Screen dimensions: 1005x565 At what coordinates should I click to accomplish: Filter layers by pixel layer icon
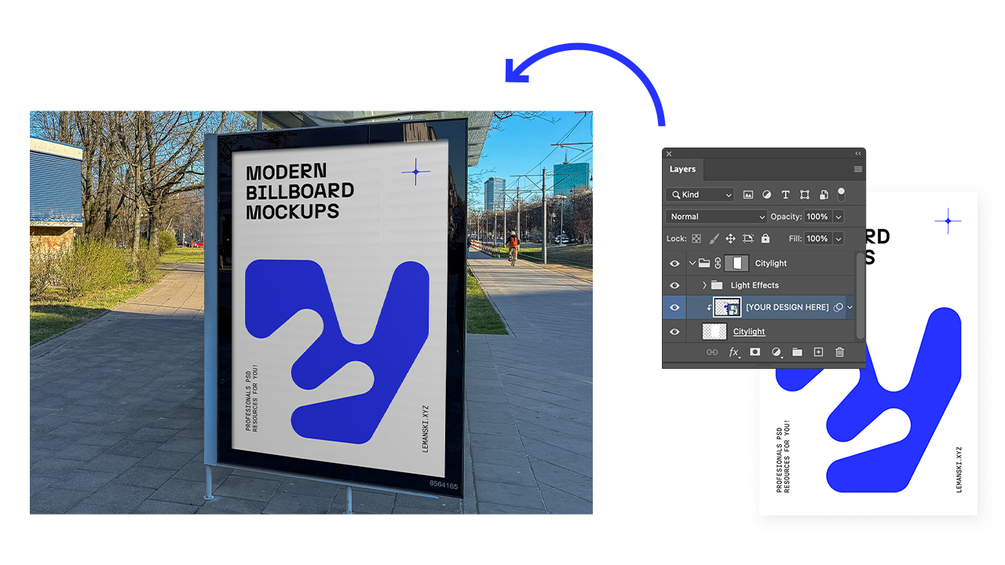click(x=747, y=195)
